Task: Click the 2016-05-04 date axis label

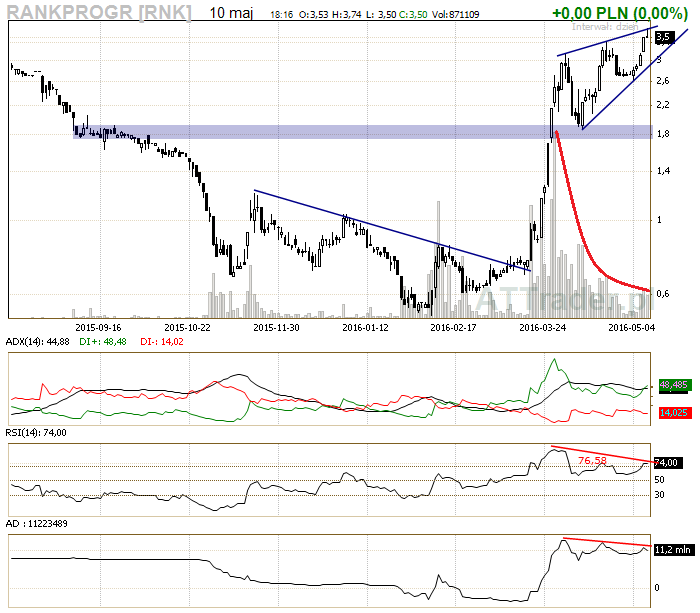Action: tap(632, 328)
